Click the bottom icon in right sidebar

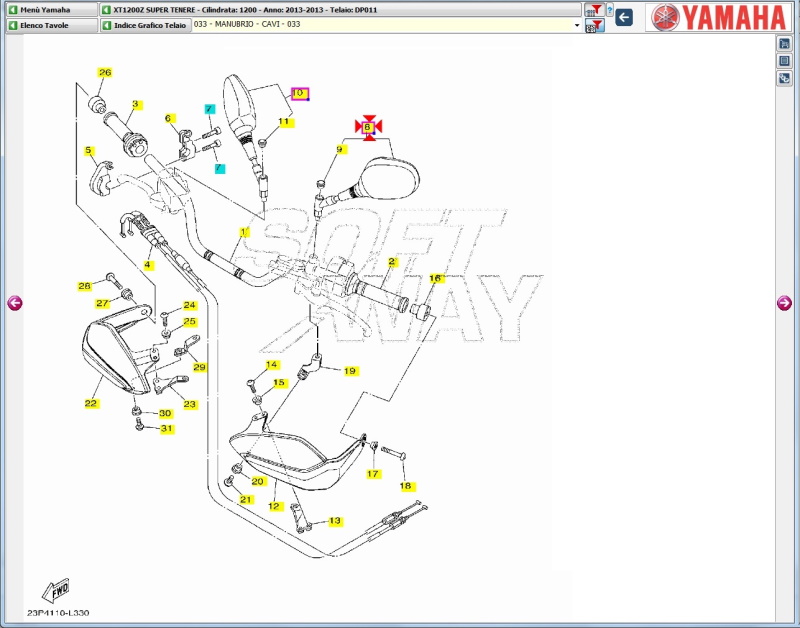pyautogui.click(x=784, y=78)
